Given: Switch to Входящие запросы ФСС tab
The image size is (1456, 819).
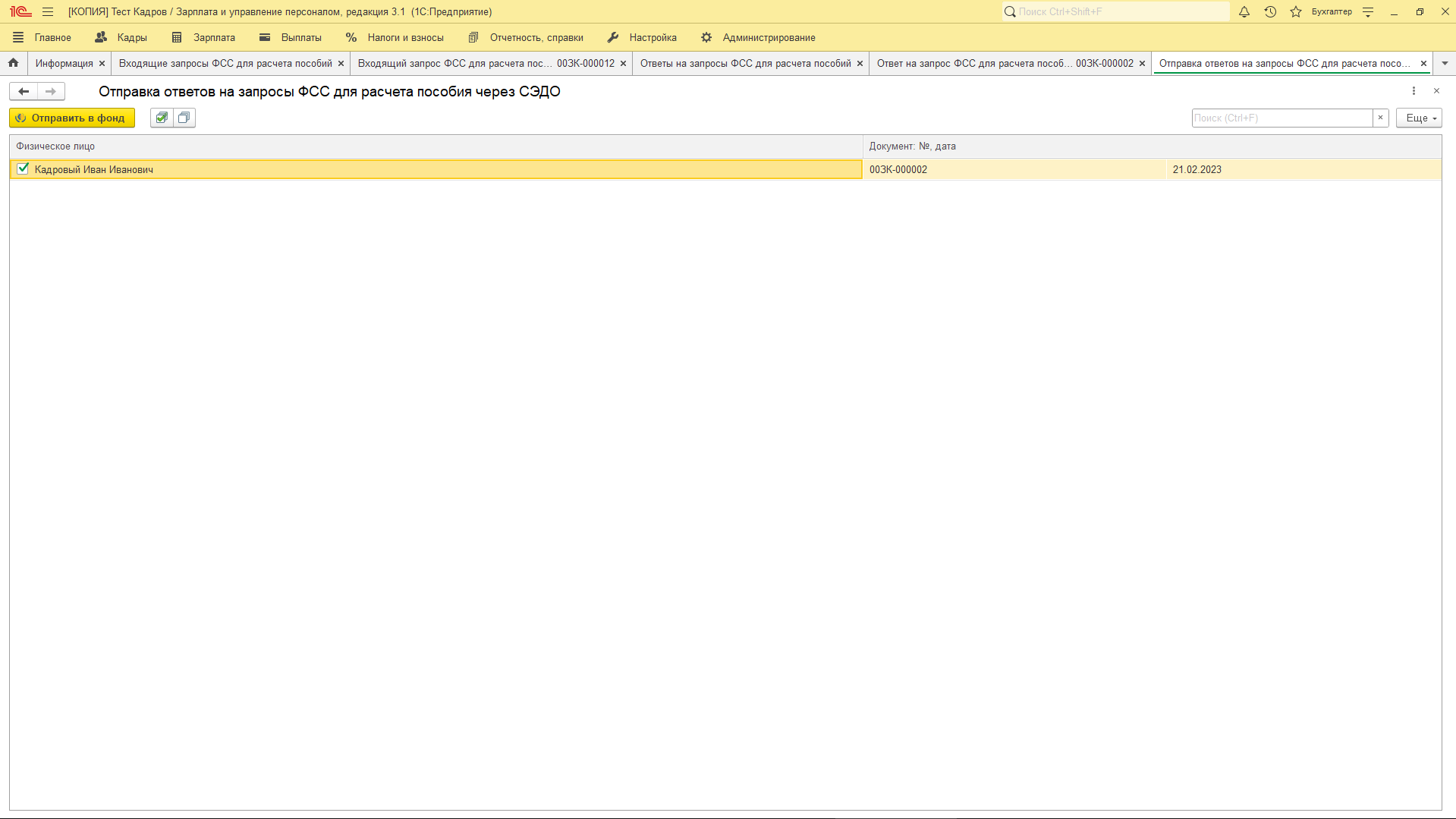Looking at the screenshot, I should click(x=225, y=64).
